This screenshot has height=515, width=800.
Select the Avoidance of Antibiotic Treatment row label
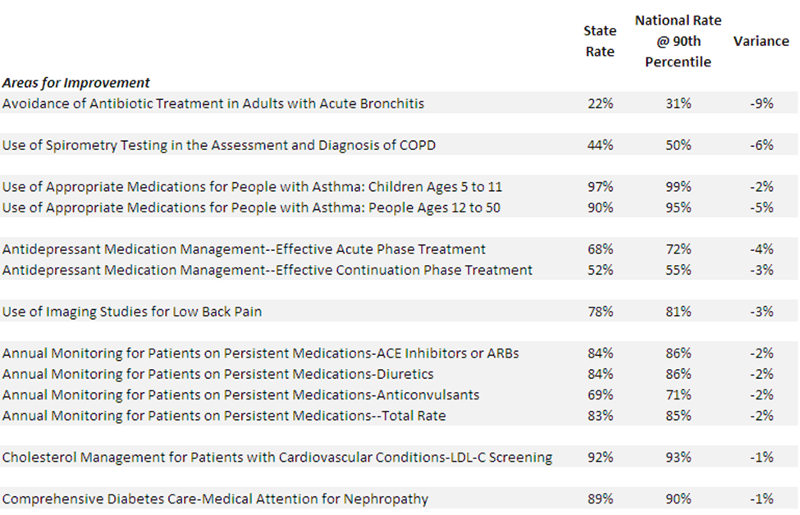(x=213, y=103)
